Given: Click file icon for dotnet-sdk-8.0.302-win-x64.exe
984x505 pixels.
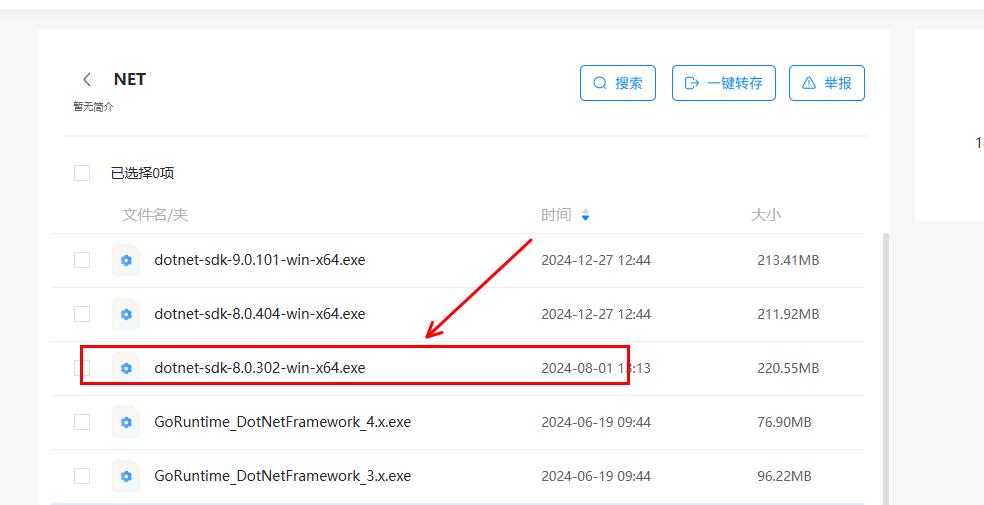Looking at the screenshot, I should click(126, 368).
